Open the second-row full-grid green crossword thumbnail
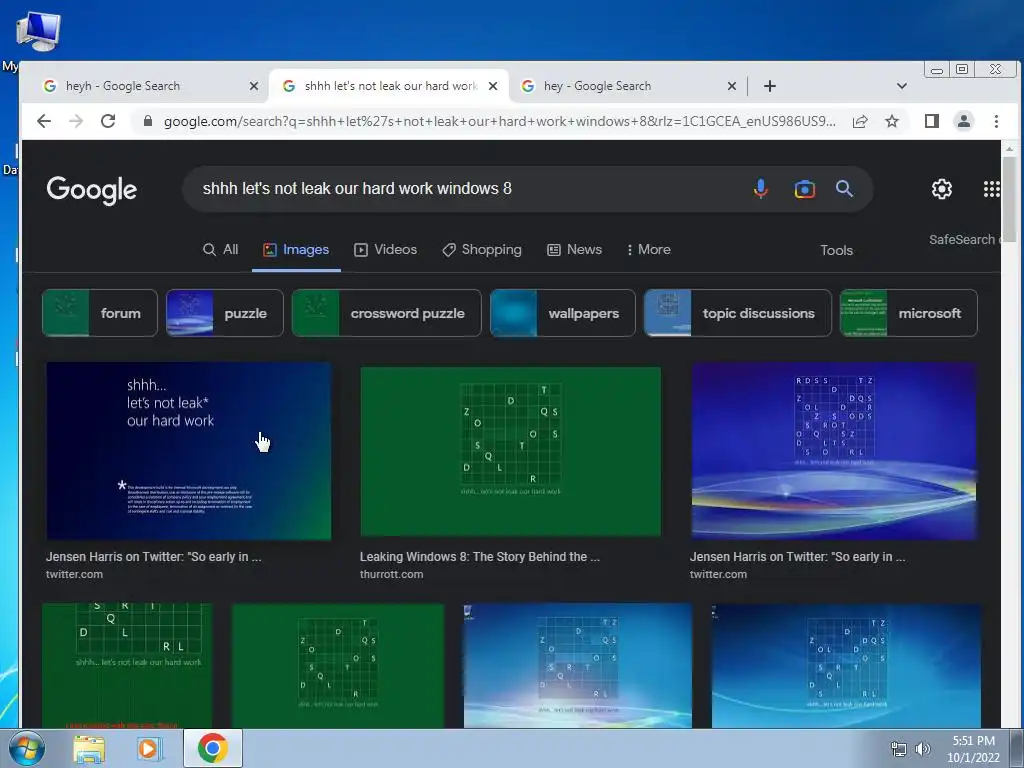 pyautogui.click(x=338, y=665)
